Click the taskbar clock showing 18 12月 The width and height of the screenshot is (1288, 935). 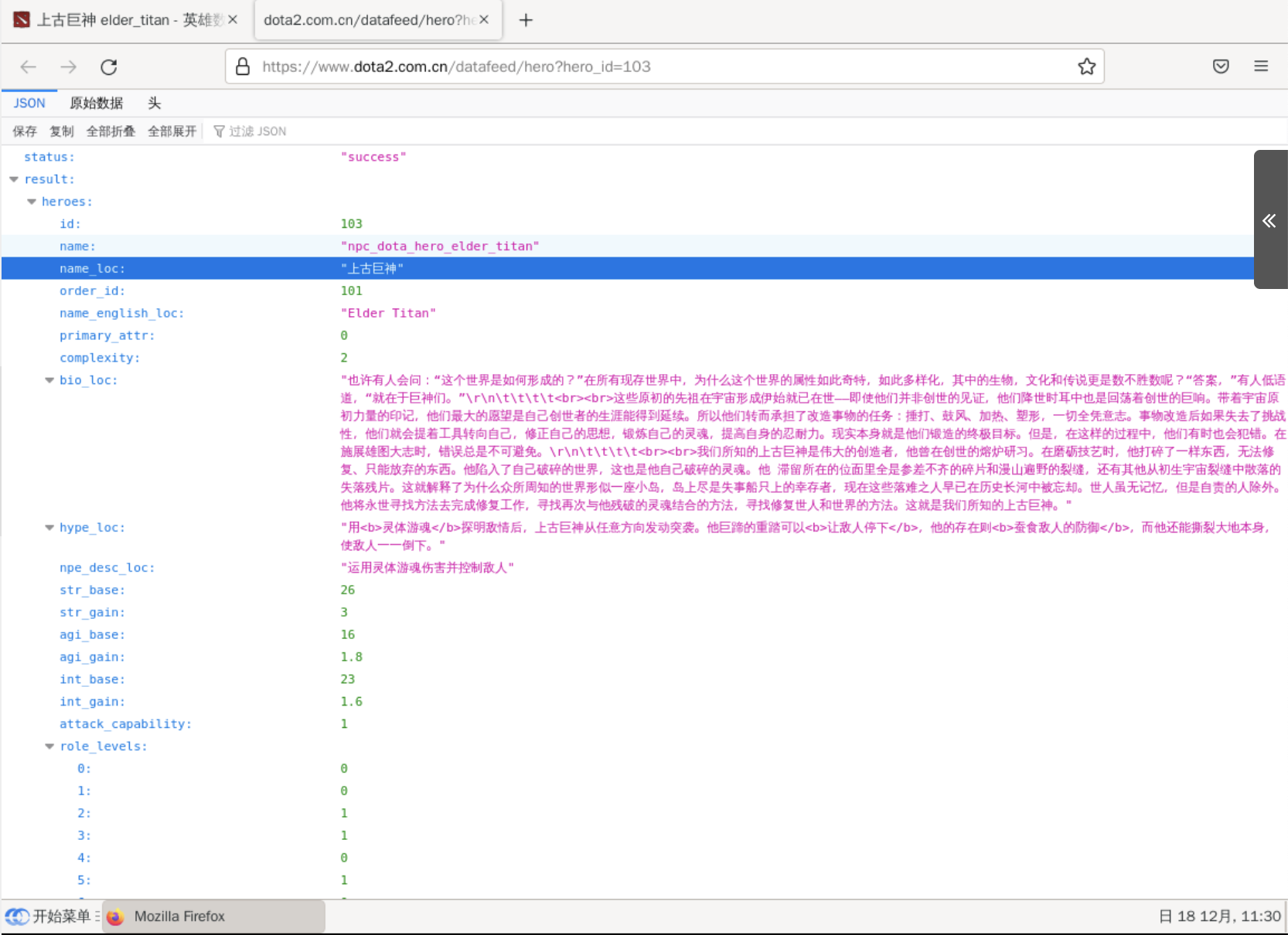1220,916
